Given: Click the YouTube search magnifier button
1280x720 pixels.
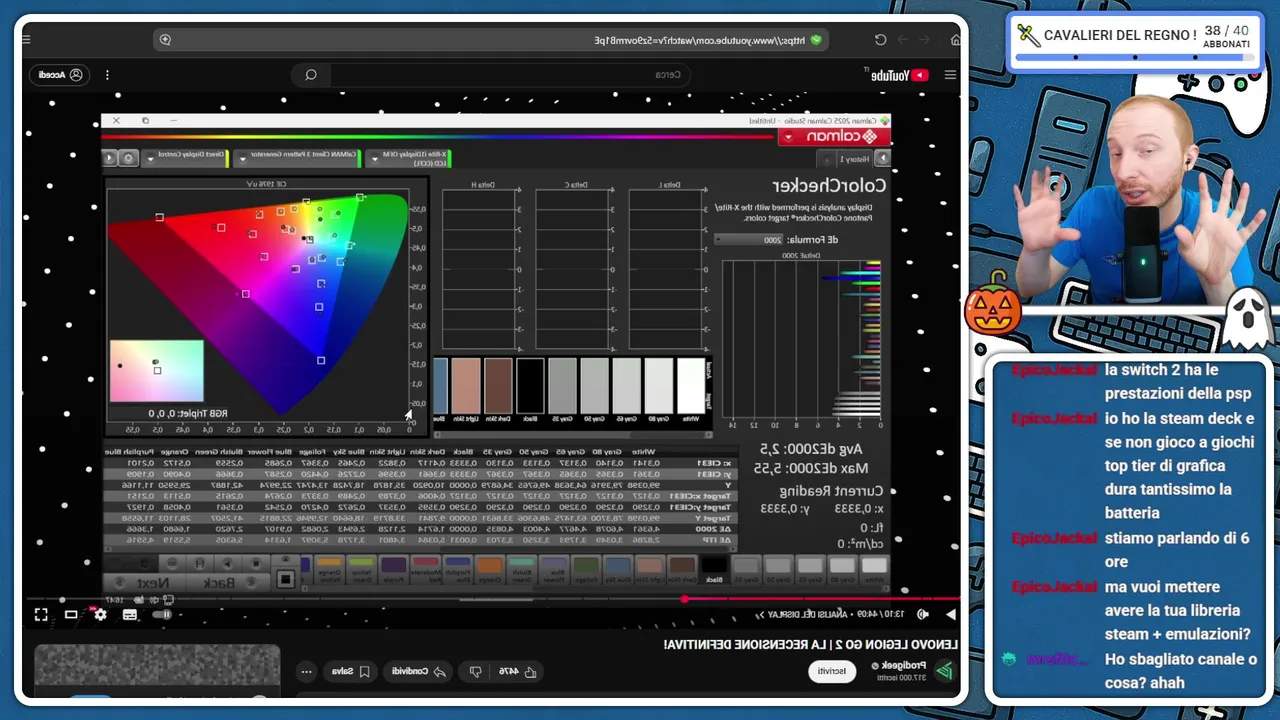Looking at the screenshot, I should (x=311, y=75).
